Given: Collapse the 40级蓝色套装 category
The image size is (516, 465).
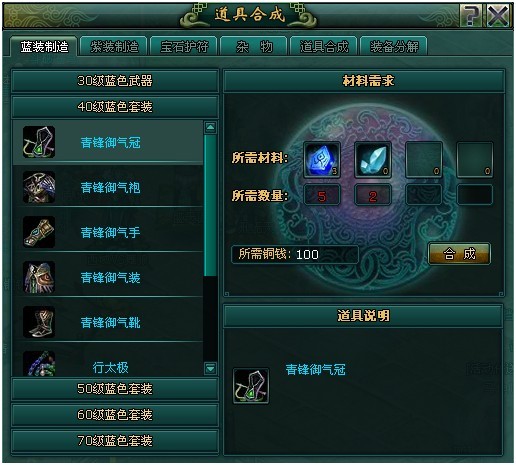Looking at the screenshot, I should pyautogui.click(x=115, y=107).
